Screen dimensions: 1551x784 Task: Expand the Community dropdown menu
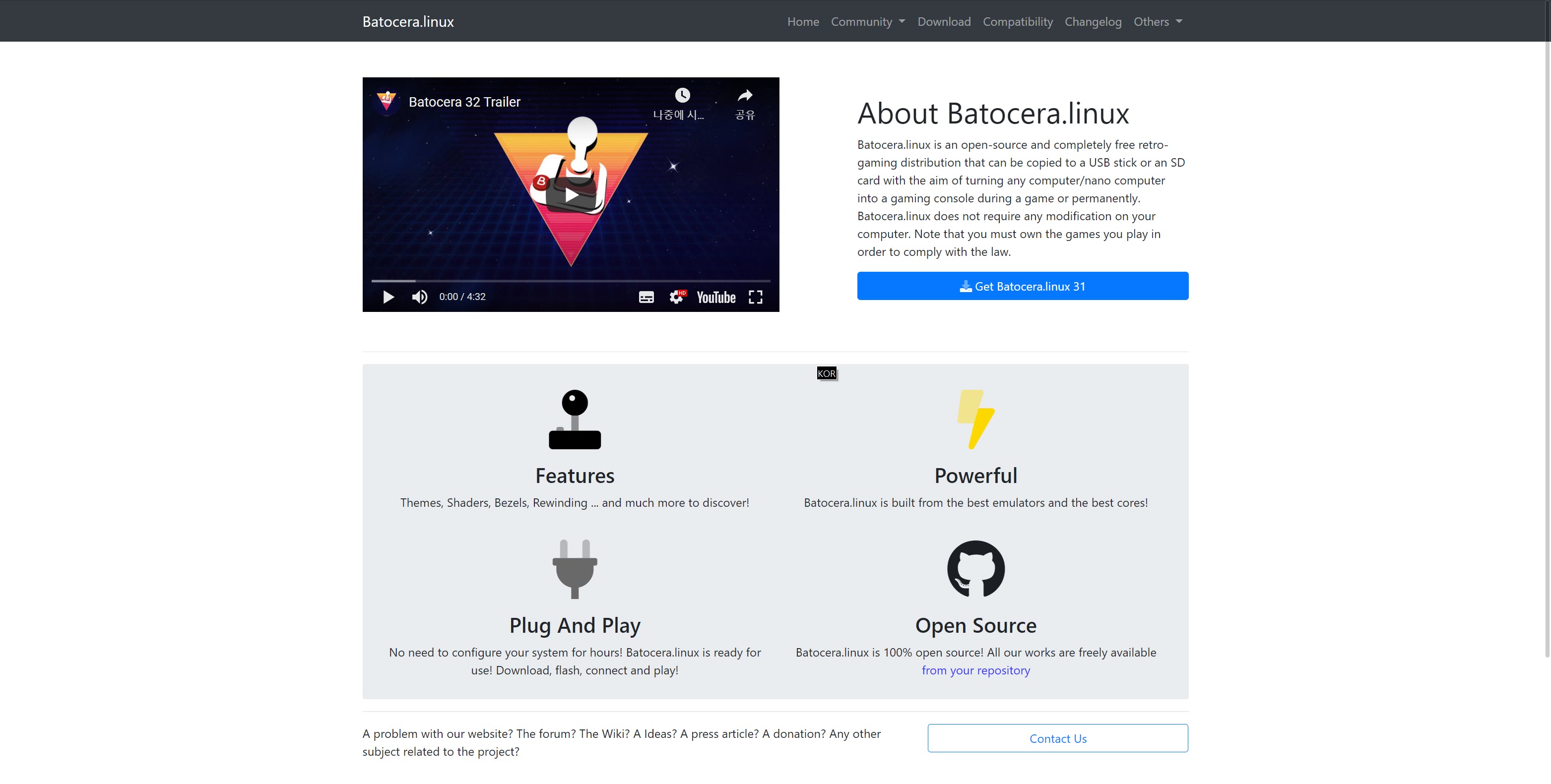click(868, 22)
